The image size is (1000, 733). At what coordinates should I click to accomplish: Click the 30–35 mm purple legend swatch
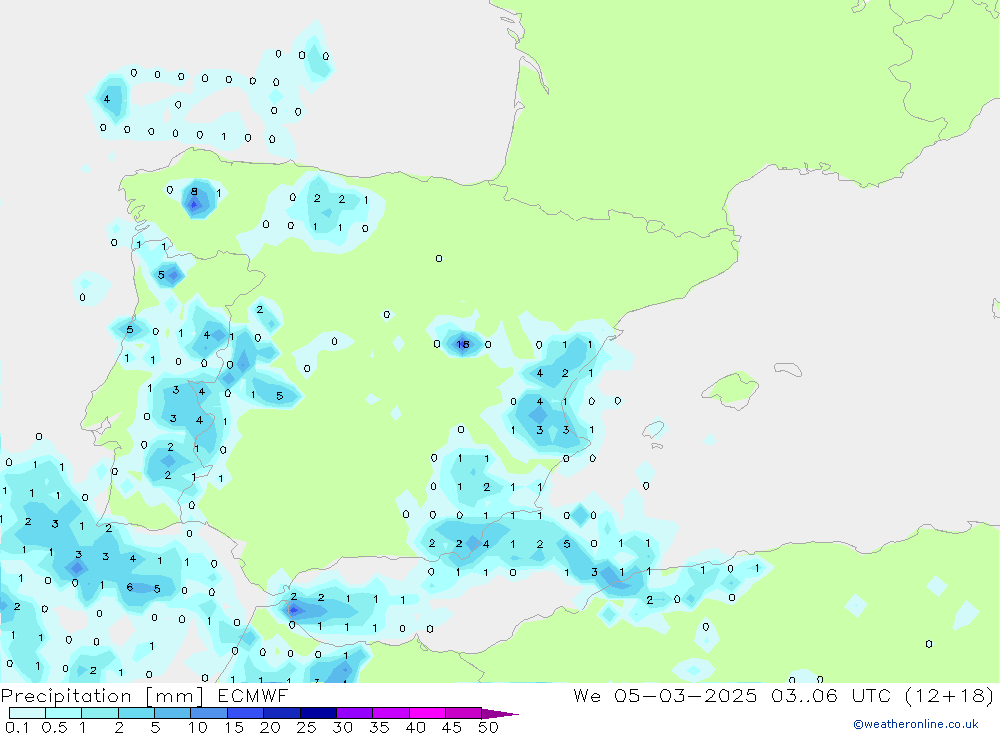[x=355, y=713]
